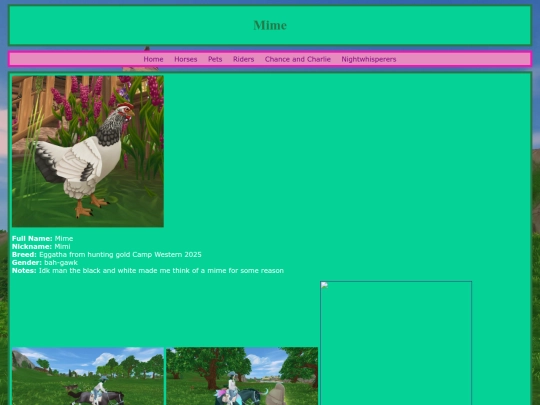The height and width of the screenshot is (405, 540).
Task: Select the Gender: bah-gawk line
Action: tap(45, 262)
